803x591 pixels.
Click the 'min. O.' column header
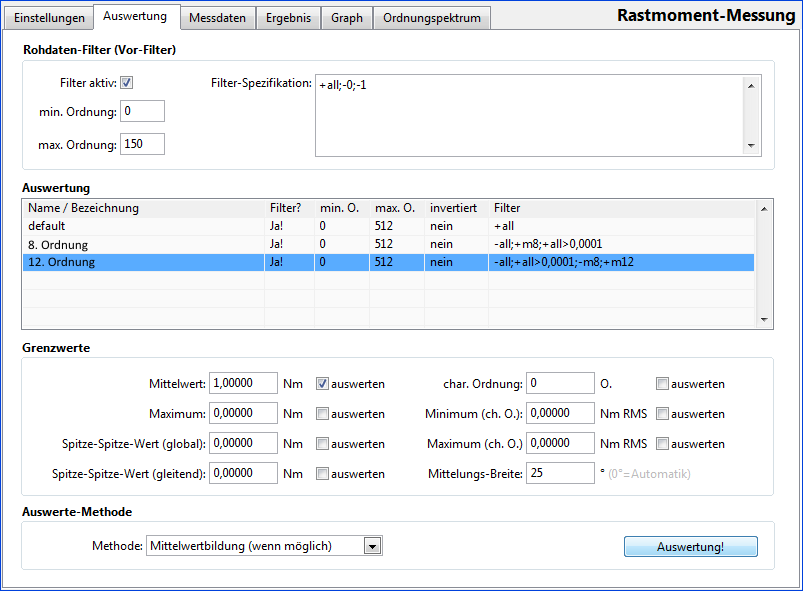tap(342, 208)
